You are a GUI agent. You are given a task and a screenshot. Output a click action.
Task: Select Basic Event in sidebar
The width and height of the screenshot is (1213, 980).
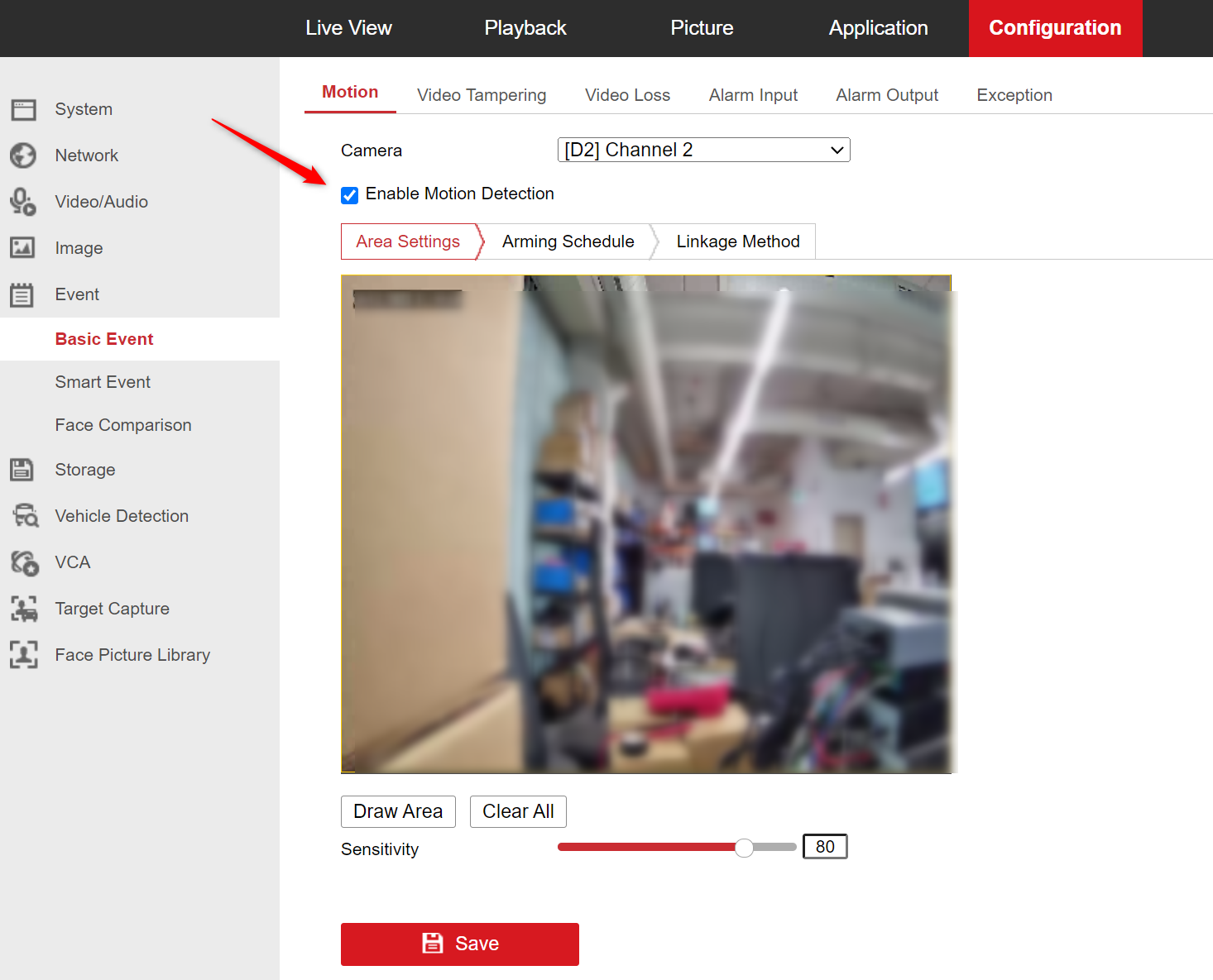tap(140, 339)
